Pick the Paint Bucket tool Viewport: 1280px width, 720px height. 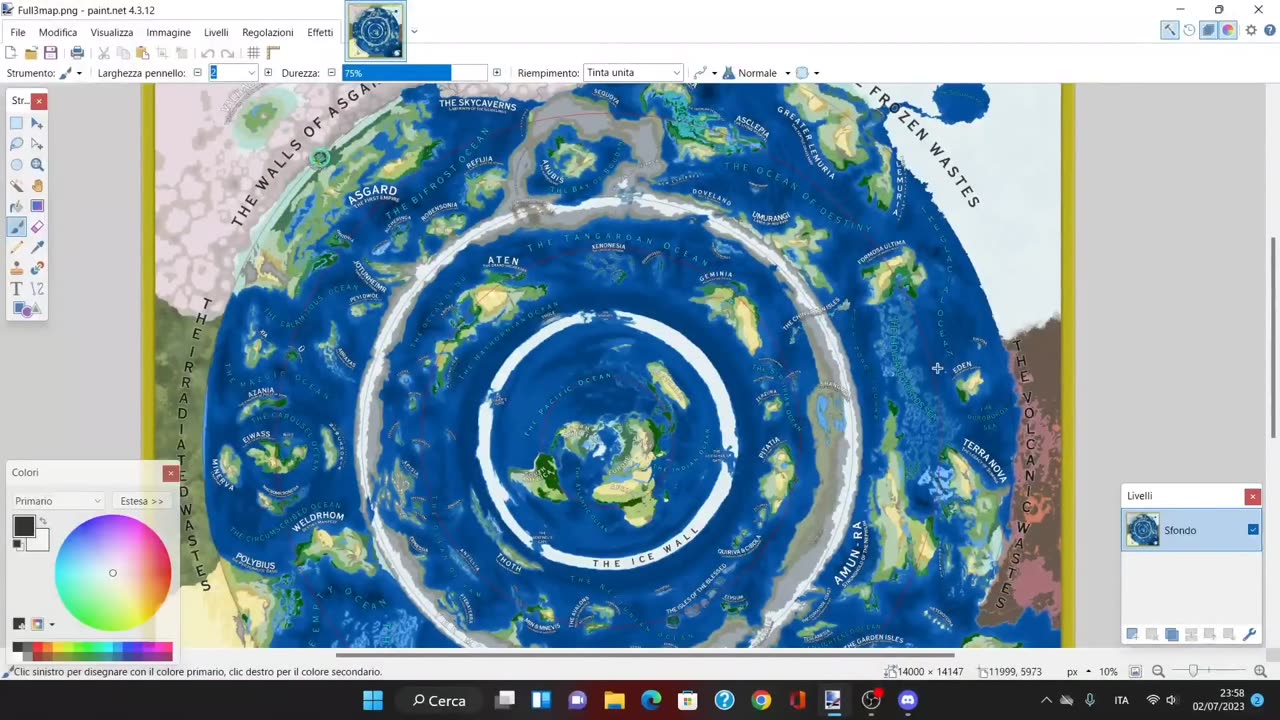[x=17, y=206]
